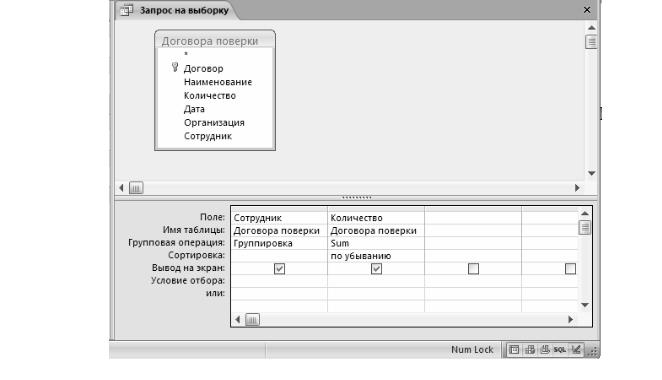The width and height of the screenshot is (662, 380).
Task: Click table name cell under Количество column
Action: (376, 231)
